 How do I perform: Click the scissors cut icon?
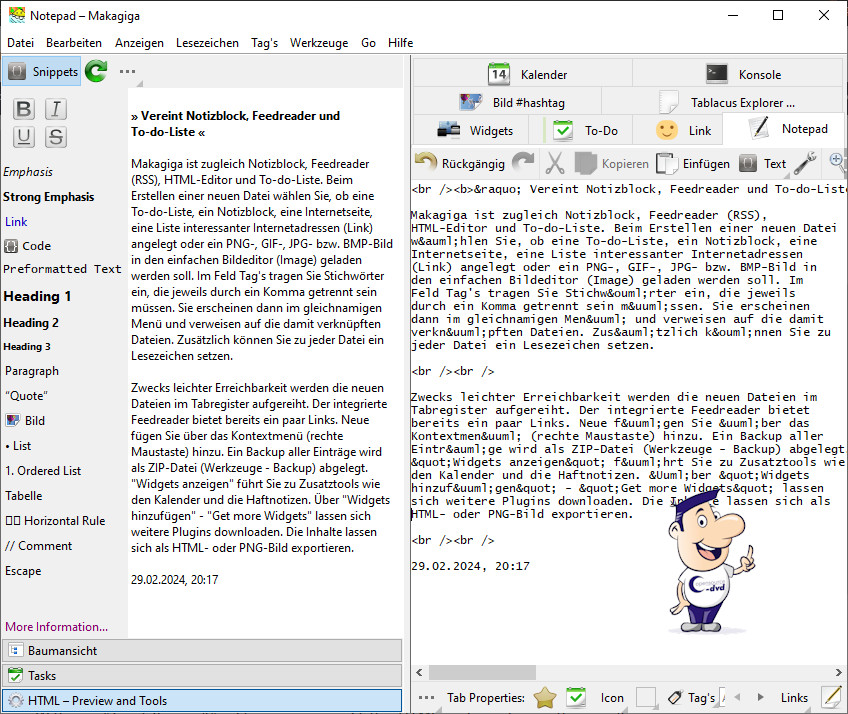(555, 163)
